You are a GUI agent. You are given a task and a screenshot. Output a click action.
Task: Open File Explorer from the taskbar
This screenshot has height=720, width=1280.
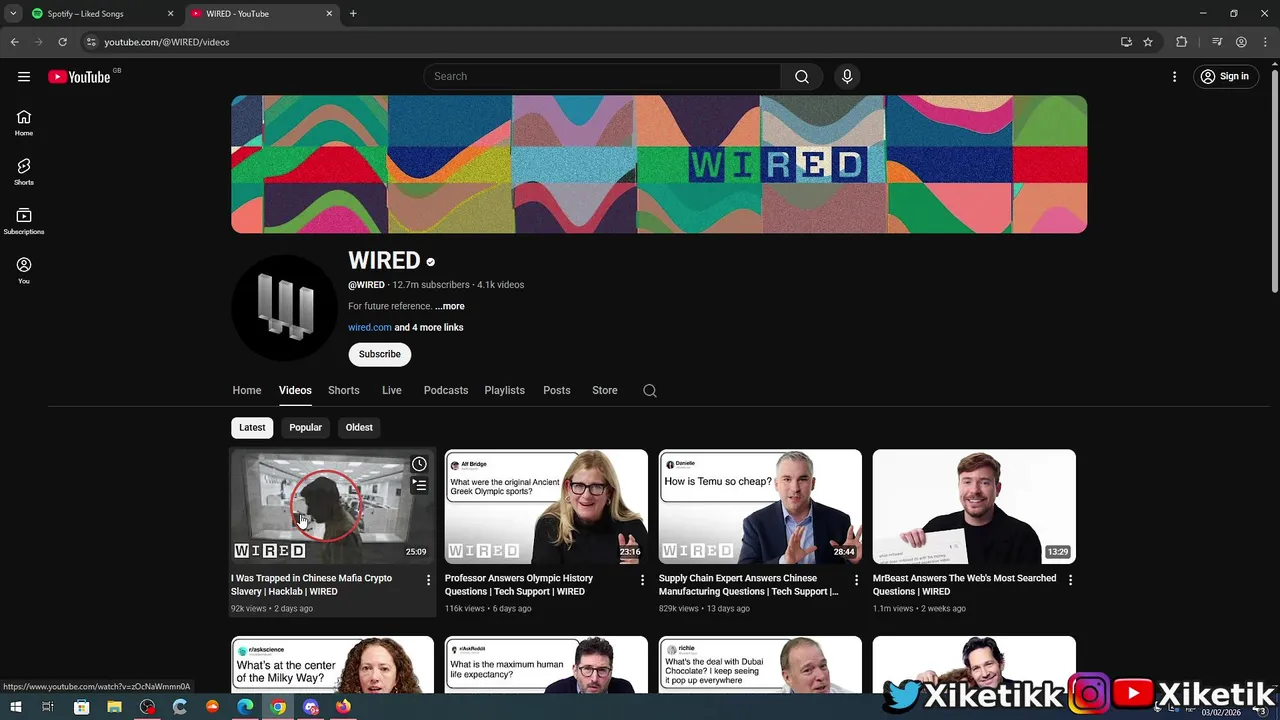click(114, 707)
